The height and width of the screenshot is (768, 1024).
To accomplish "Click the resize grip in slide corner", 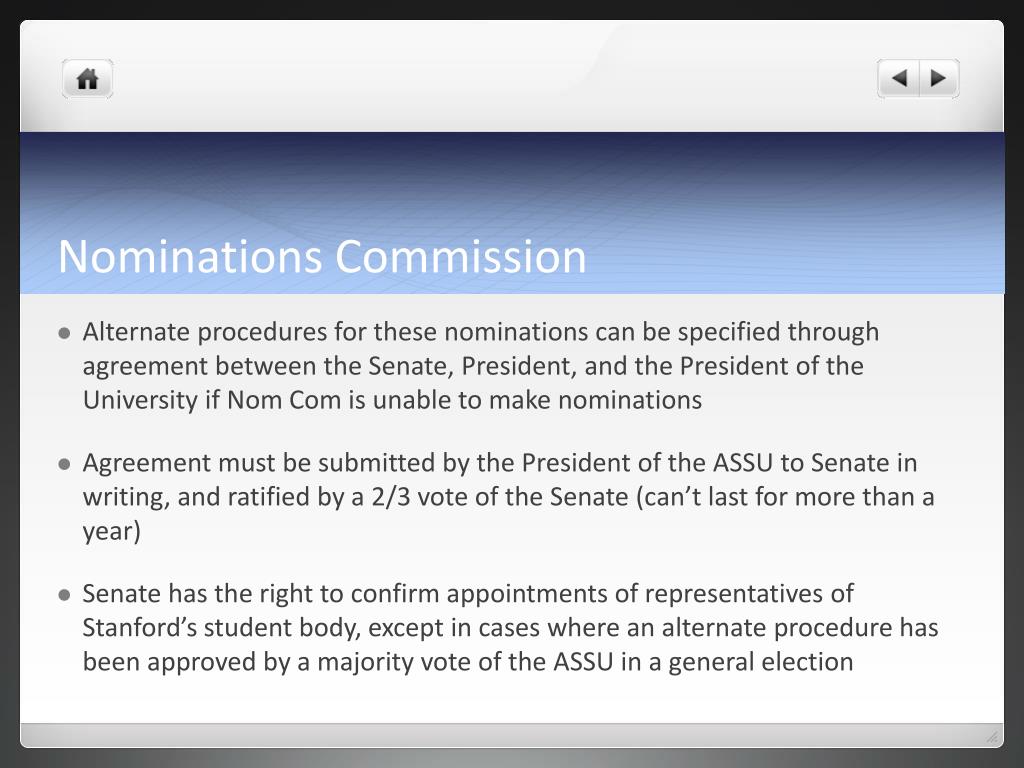I will tap(992, 737).
